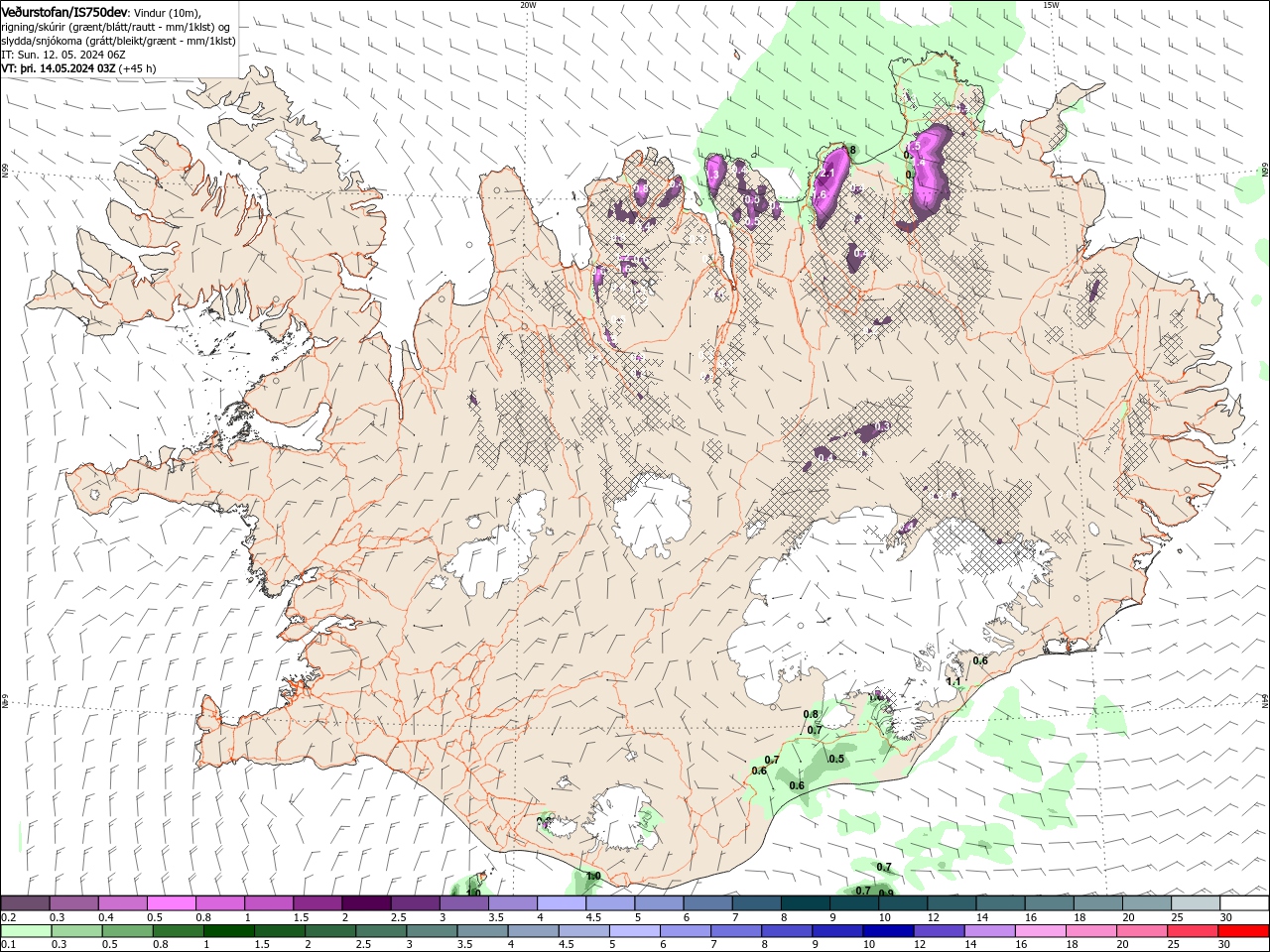This screenshot has height=952, width=1270.
Task: Pick the light lavender snow swatch at 4
Action: coord(561,902)
